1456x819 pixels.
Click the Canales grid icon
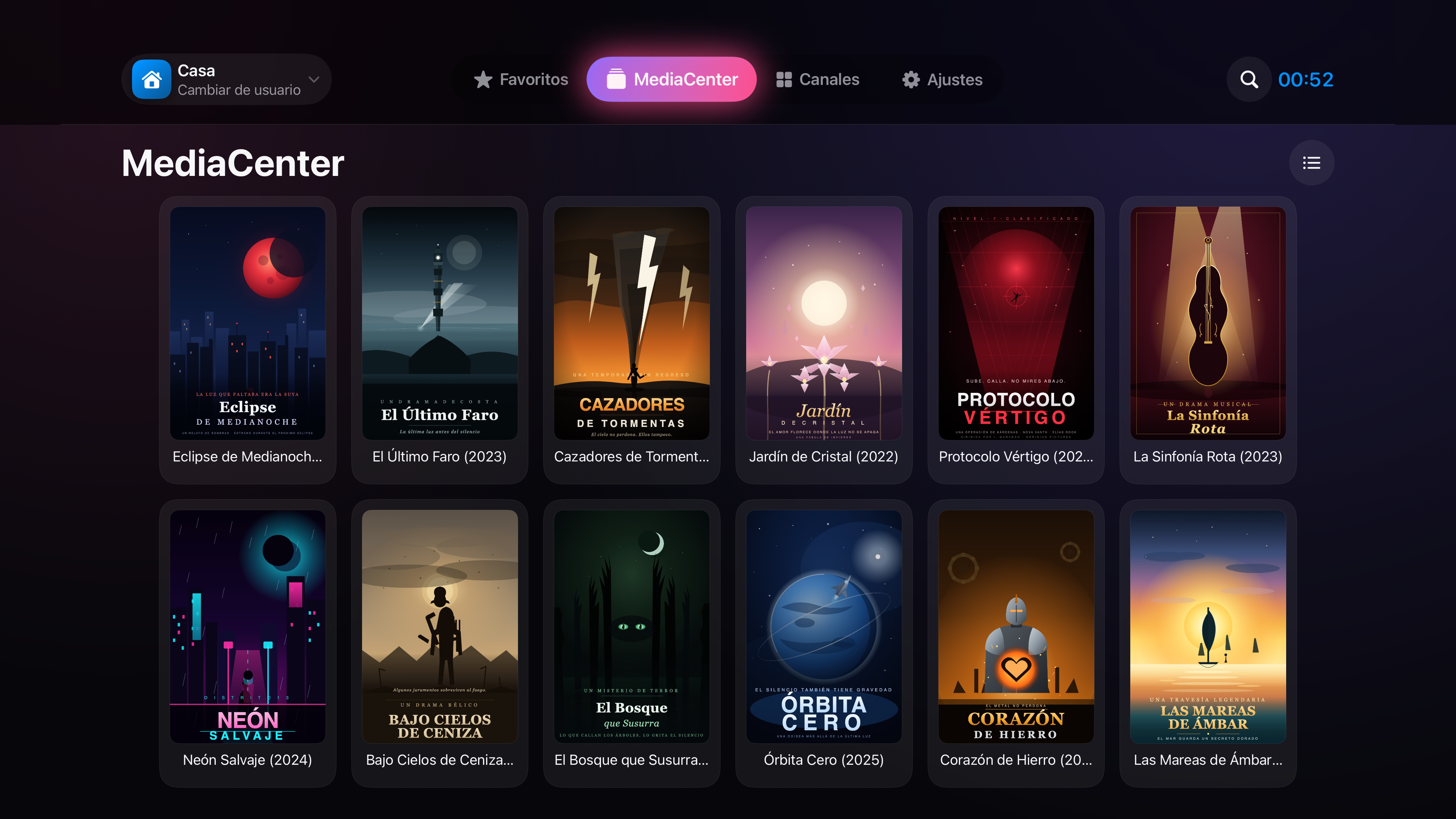(x=784, y=79)
